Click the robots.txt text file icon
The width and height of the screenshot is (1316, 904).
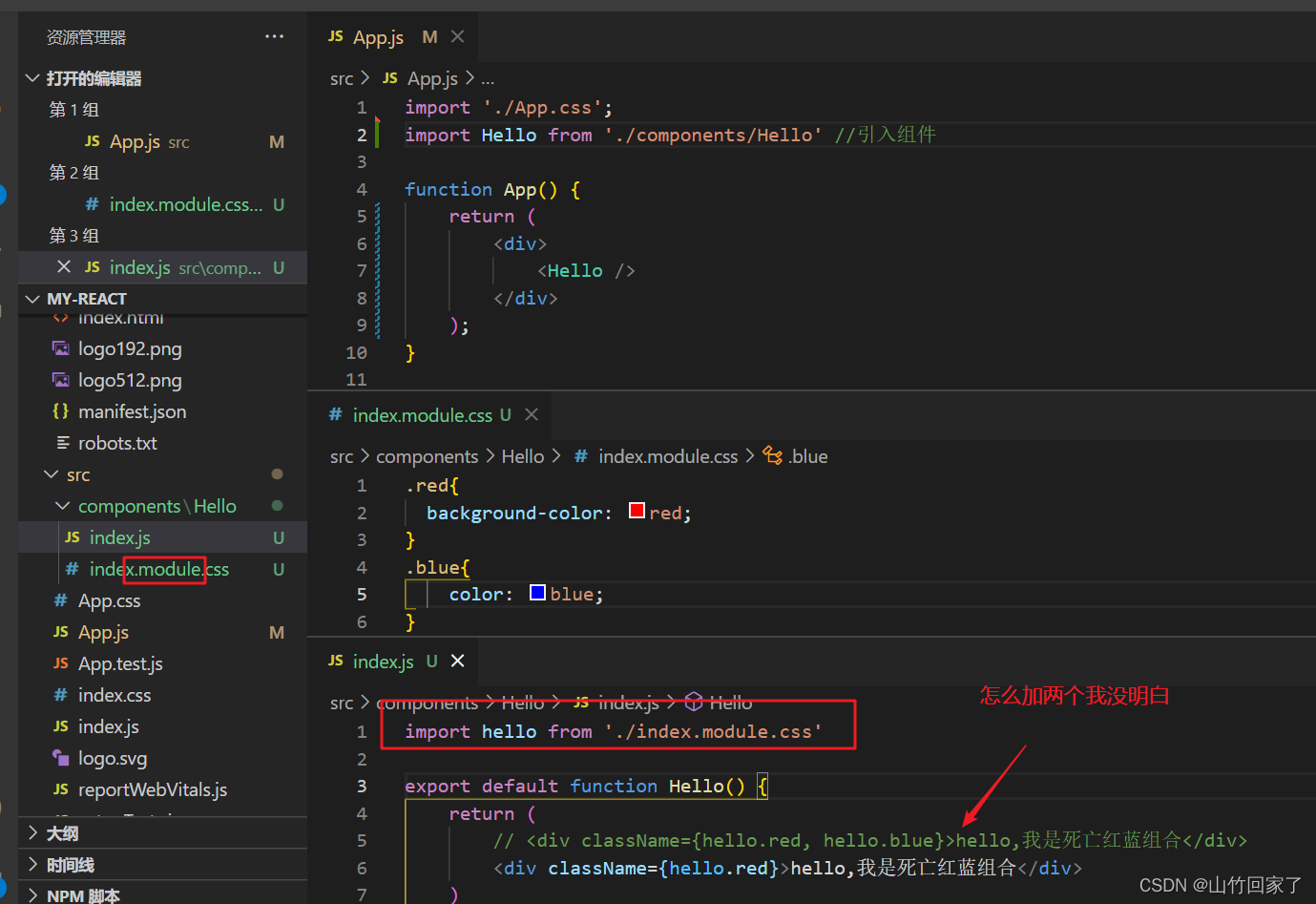point(62,443)
